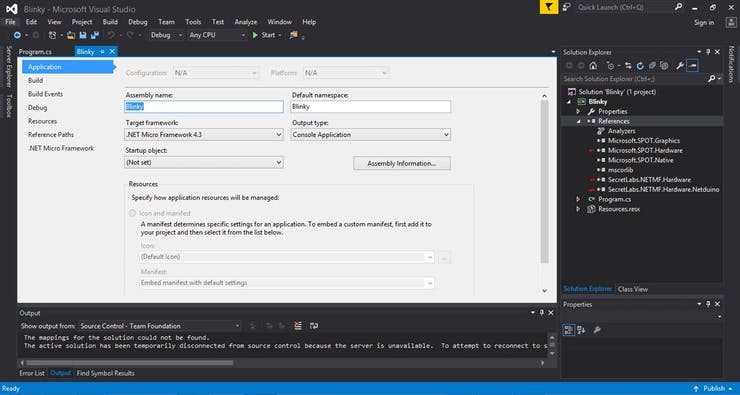Click the Default namespace text field
This screenshot has height=395, width=740.
pyautogui.click(x=370, y=107)
